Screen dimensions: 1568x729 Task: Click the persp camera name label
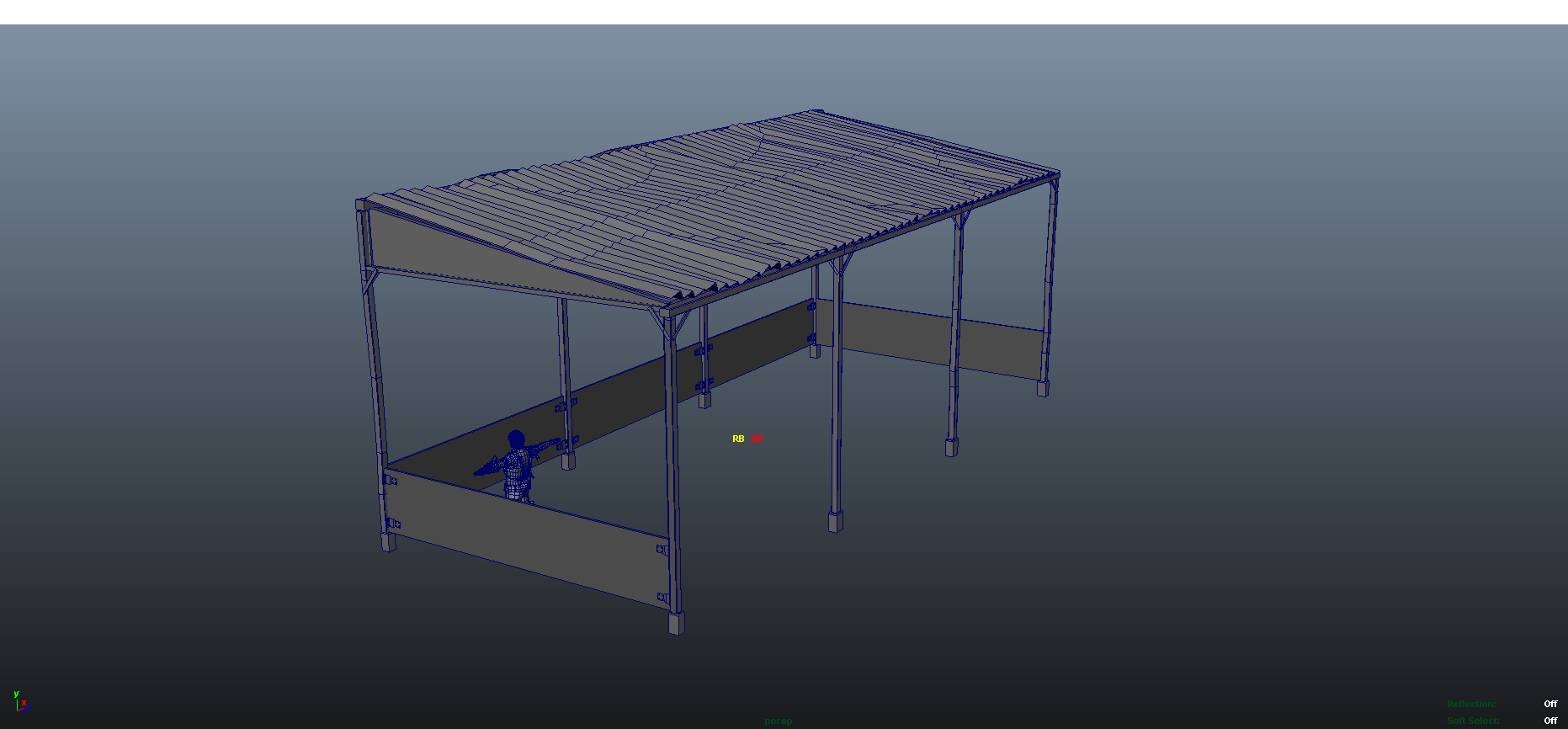point(779,721)
